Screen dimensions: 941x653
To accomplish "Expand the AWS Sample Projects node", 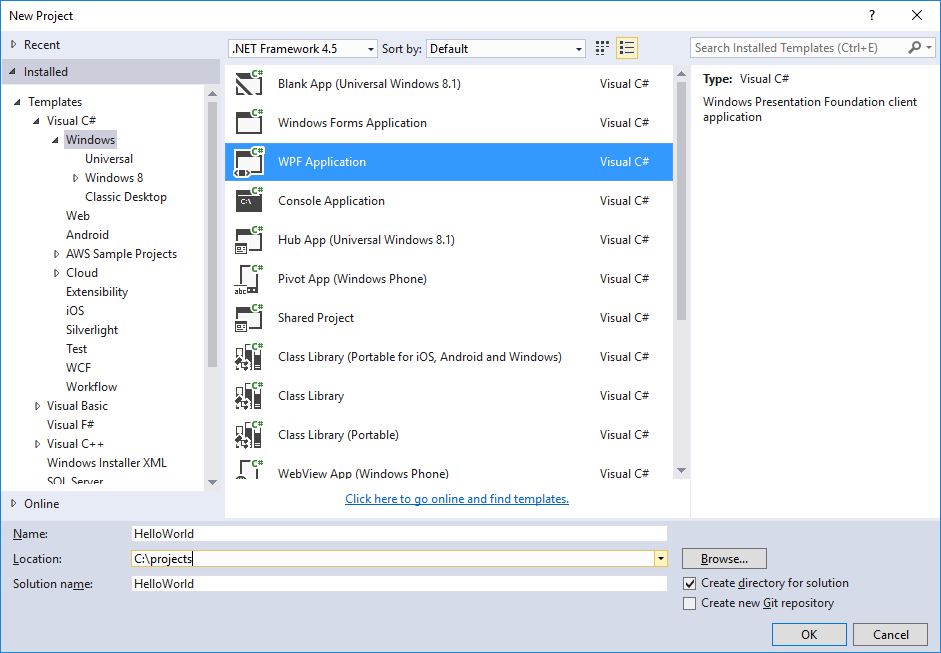I will (x=56, y=254).
